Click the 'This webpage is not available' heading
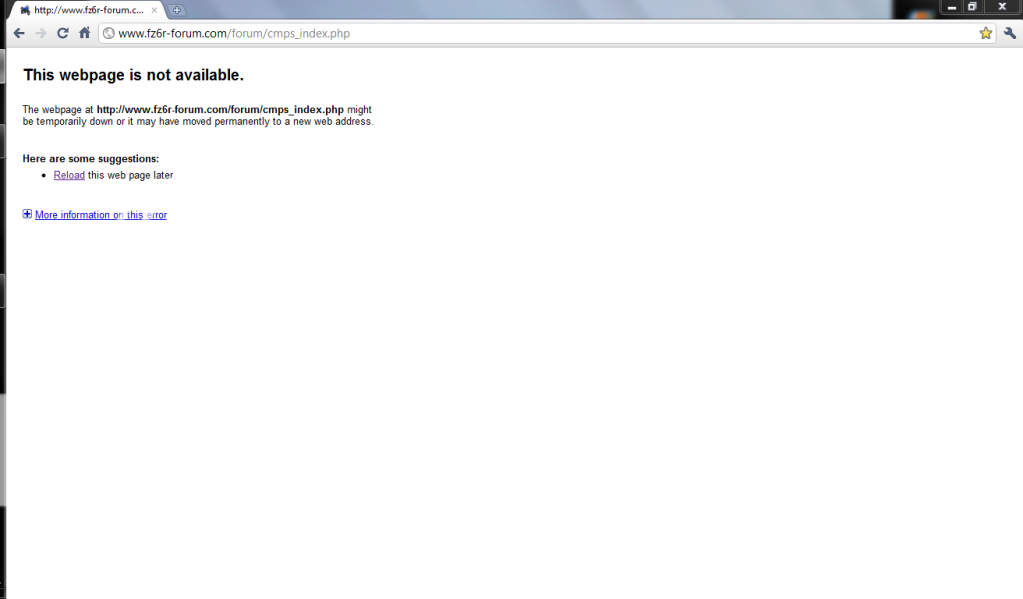The width and height of the screenshot is (1023, 599). (x=133, y=75)
